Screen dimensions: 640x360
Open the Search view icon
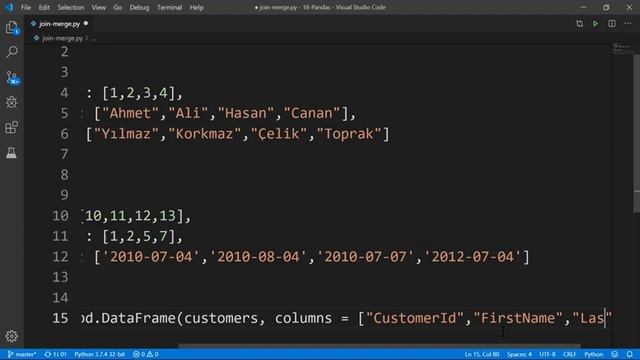[12, 52]
